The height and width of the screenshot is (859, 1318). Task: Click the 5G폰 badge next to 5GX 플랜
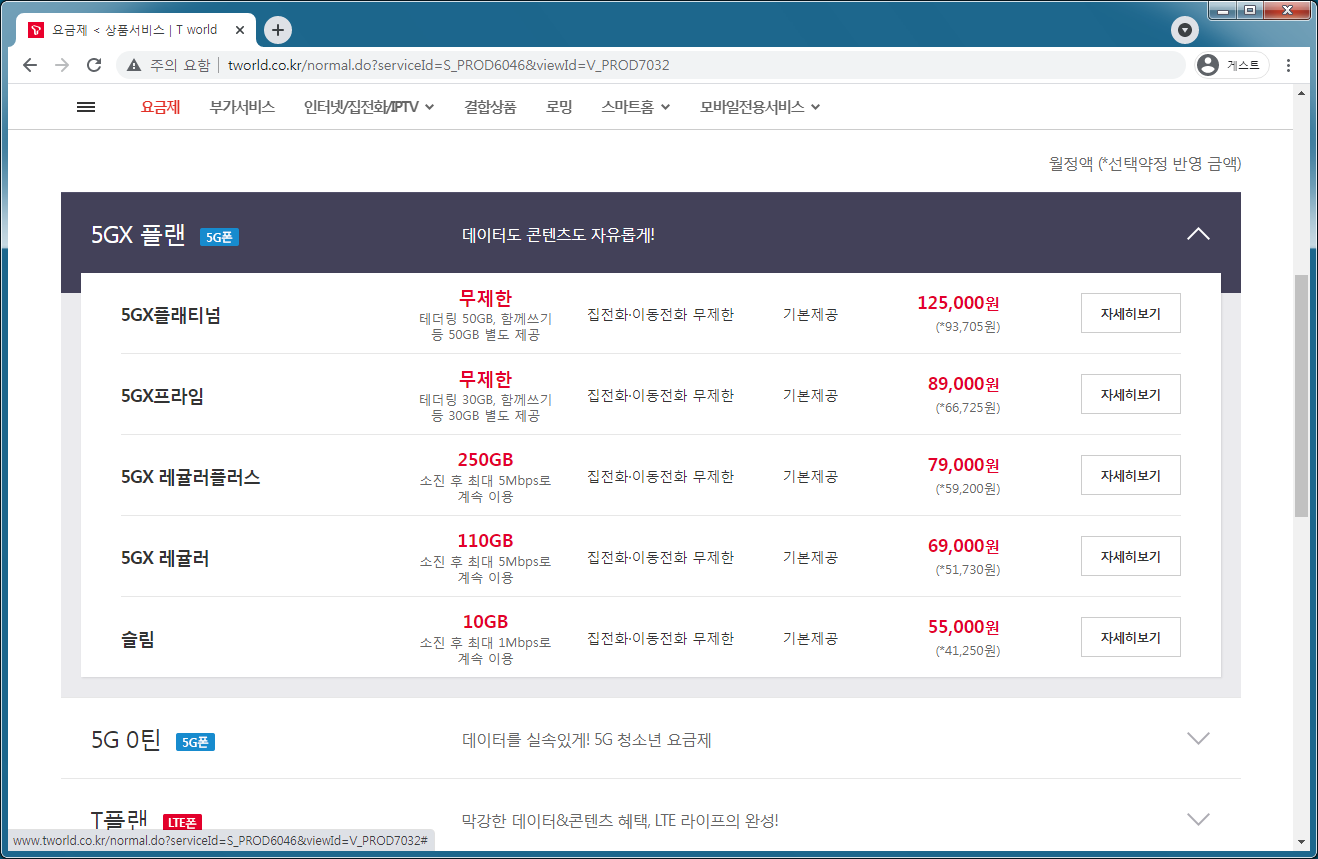pos(219,237)
